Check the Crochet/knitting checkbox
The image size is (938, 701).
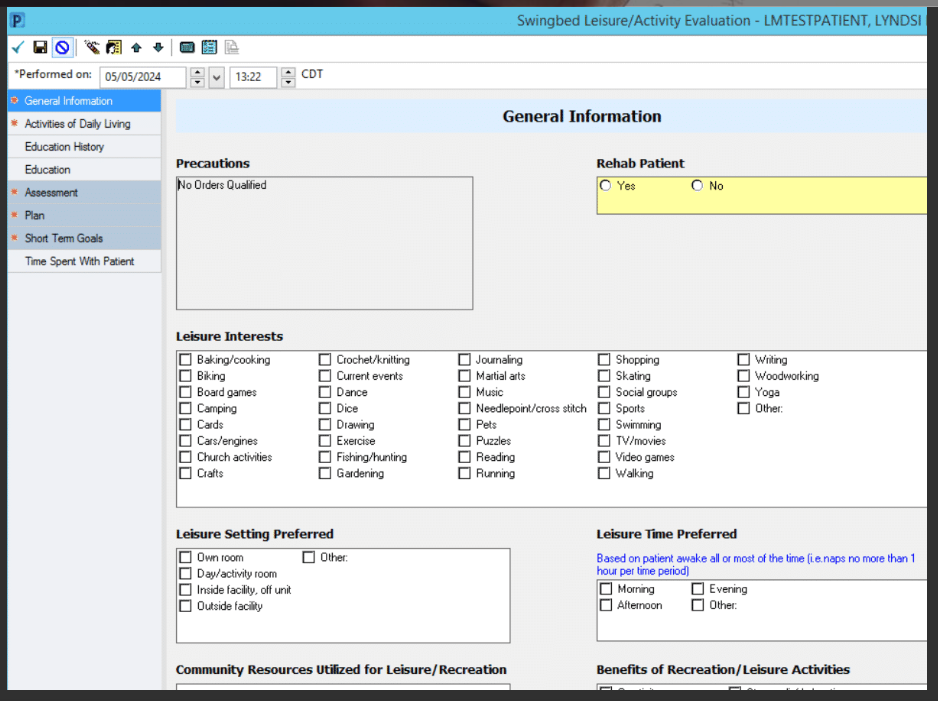click(325, 359)
